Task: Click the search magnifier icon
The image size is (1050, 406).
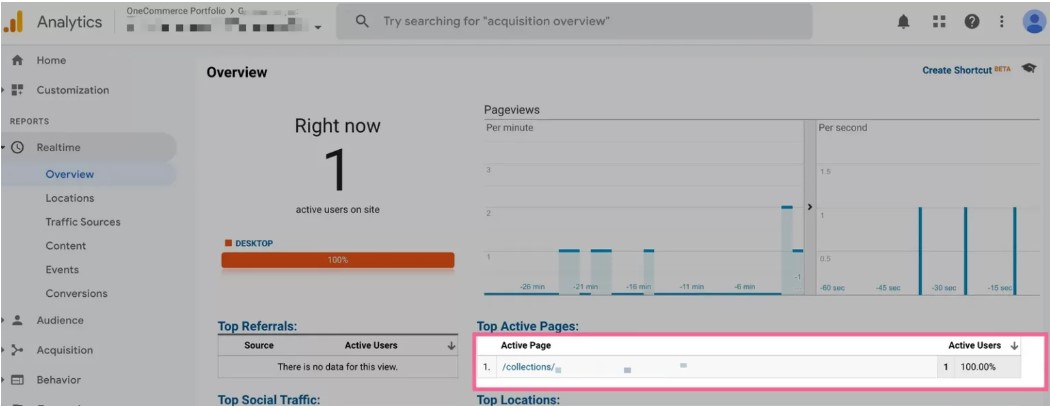Action: [362, 21]
